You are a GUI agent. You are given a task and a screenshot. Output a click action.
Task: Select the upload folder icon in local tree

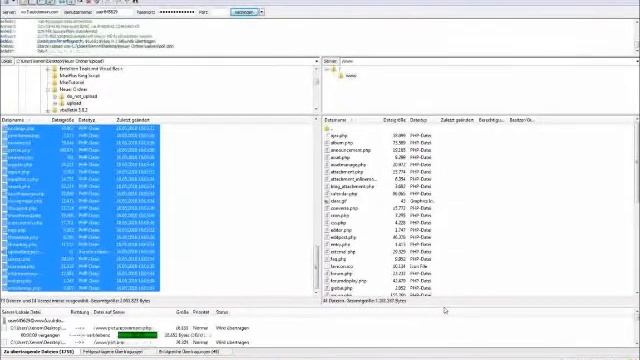point(62,104)
